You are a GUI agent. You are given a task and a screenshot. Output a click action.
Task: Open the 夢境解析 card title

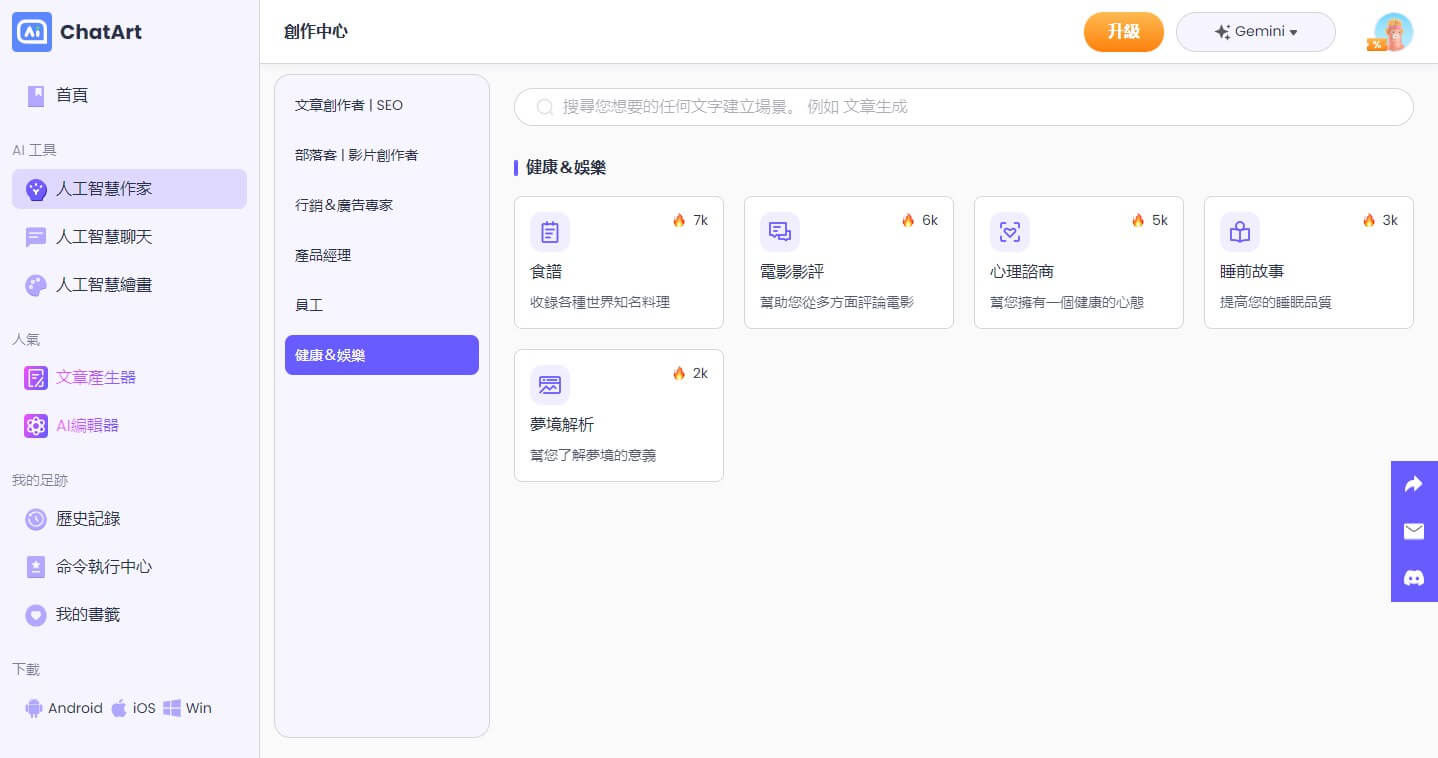point(562,425)
